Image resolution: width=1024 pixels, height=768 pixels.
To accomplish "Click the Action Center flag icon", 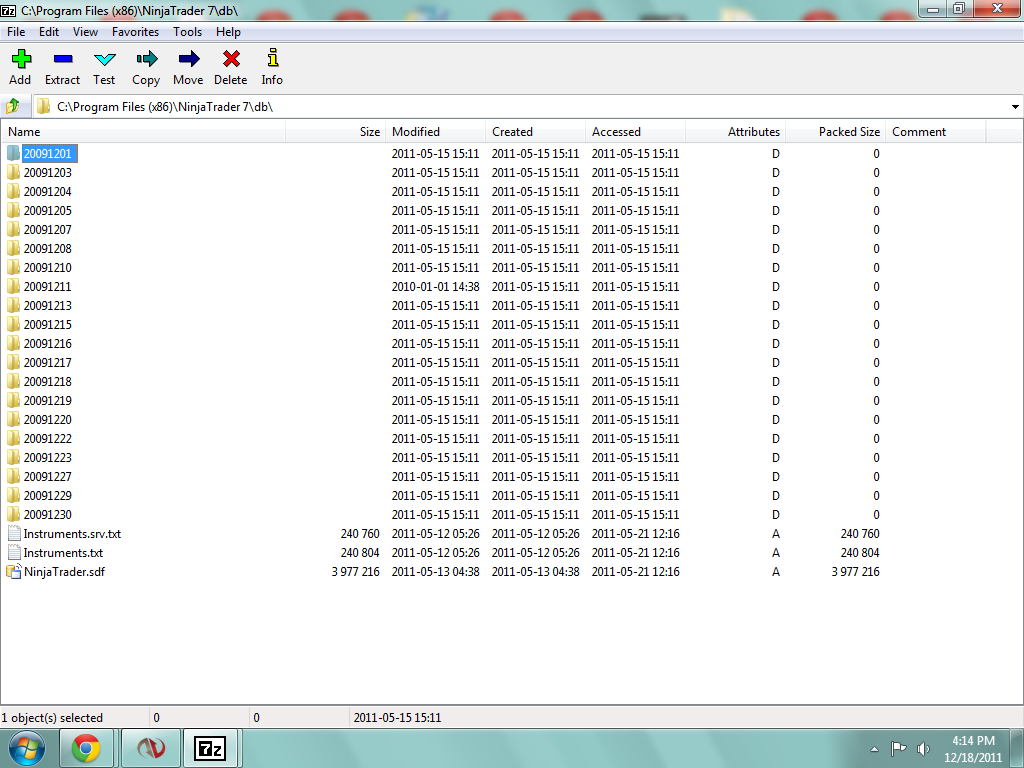I will click(899, 748).
